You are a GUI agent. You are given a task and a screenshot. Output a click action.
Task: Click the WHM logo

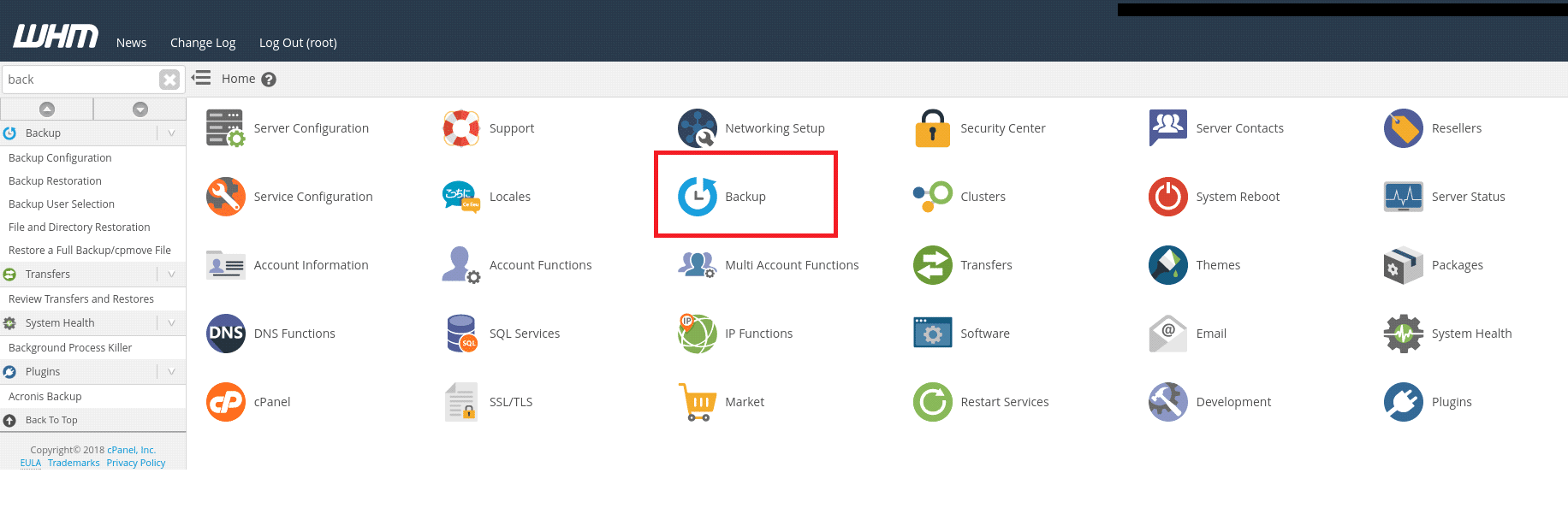click(56, 36)
